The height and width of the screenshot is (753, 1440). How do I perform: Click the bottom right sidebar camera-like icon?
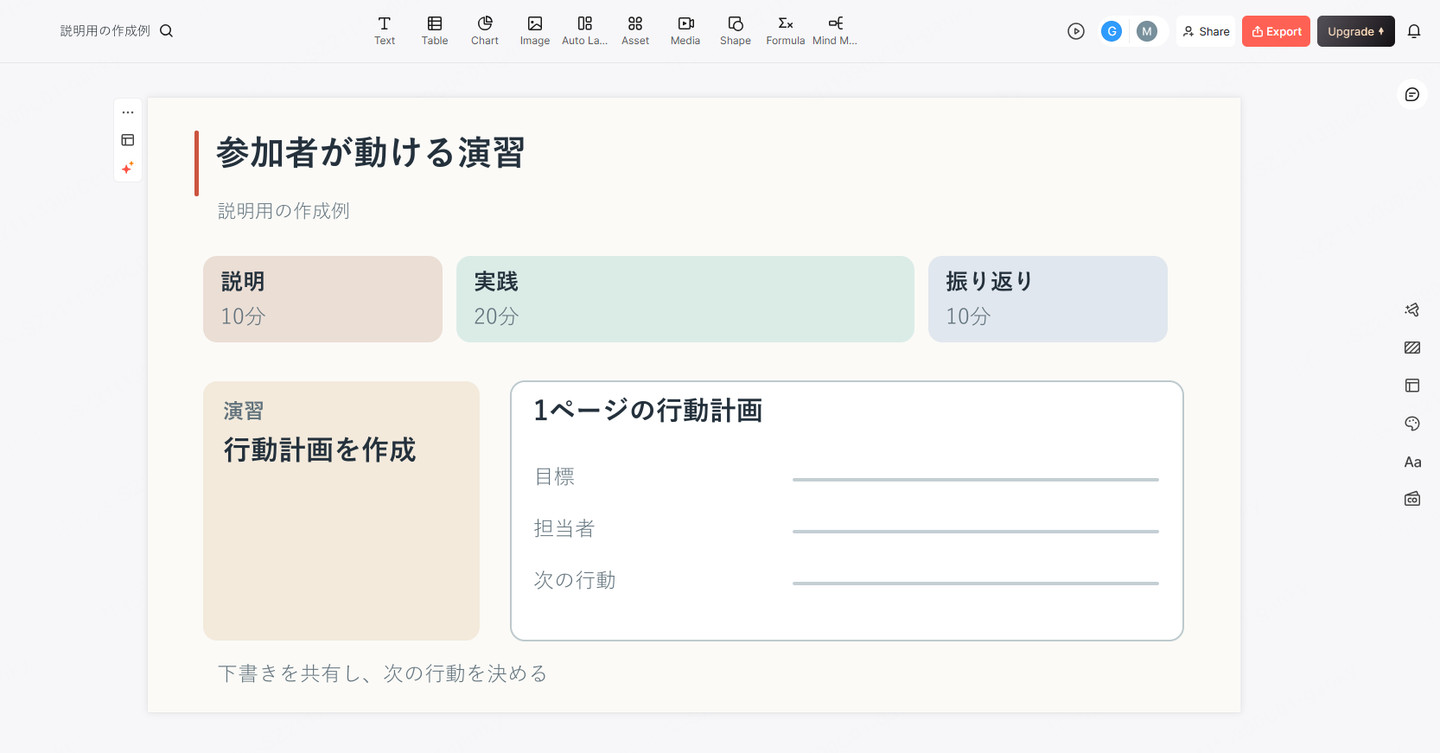[1412, 499]
